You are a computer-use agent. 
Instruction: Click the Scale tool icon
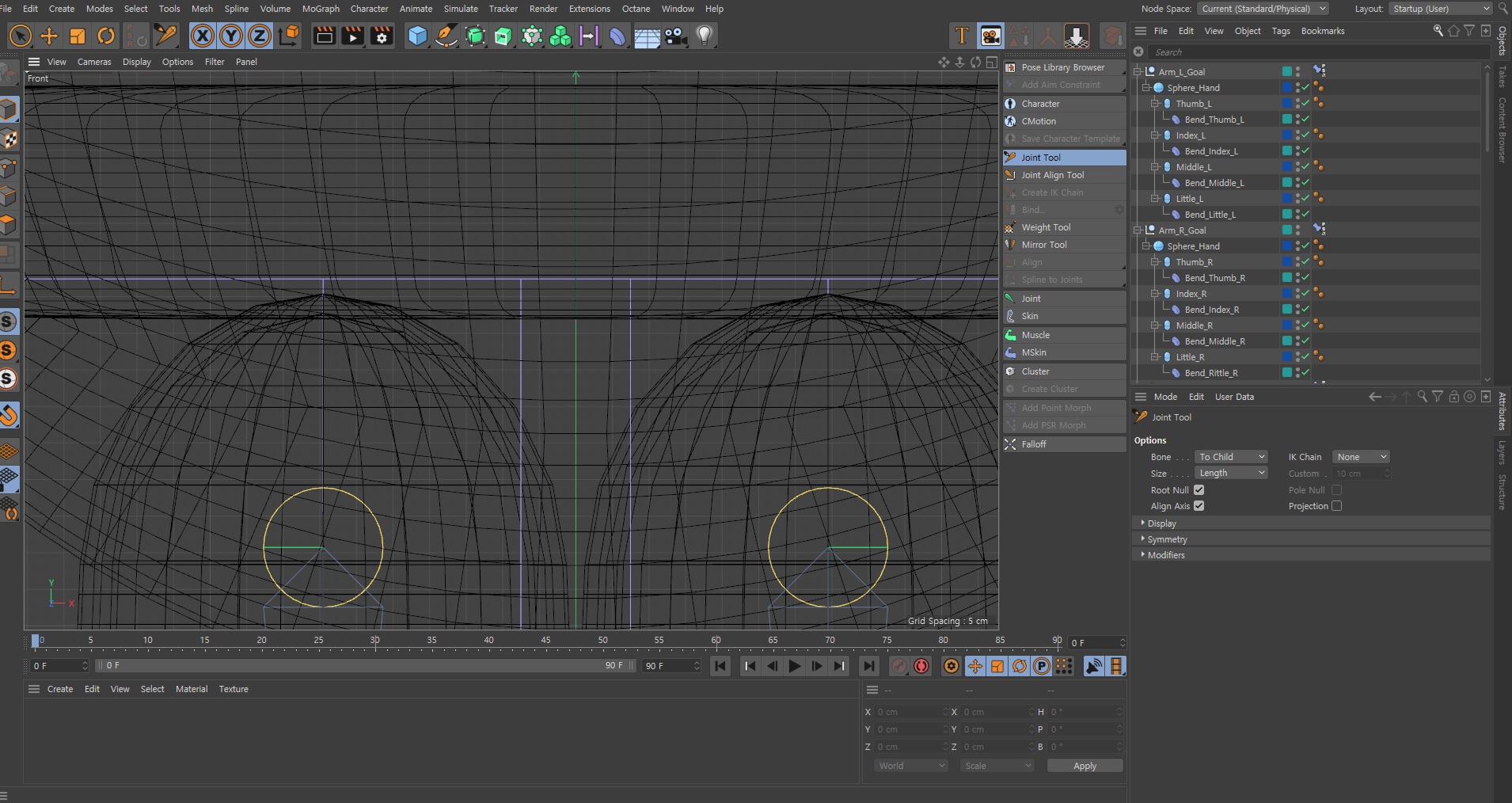[78, 36]
